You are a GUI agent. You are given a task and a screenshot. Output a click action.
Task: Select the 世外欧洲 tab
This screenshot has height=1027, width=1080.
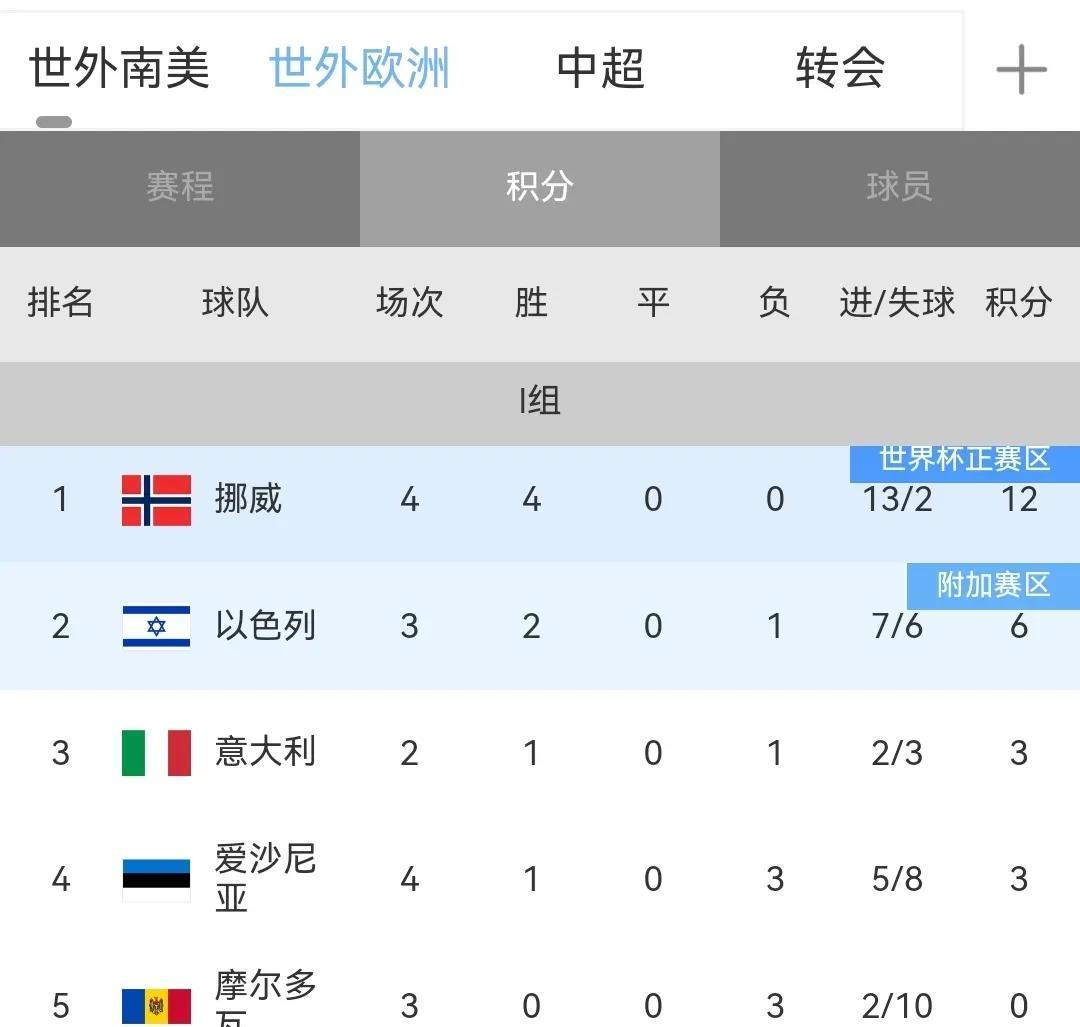359,69
